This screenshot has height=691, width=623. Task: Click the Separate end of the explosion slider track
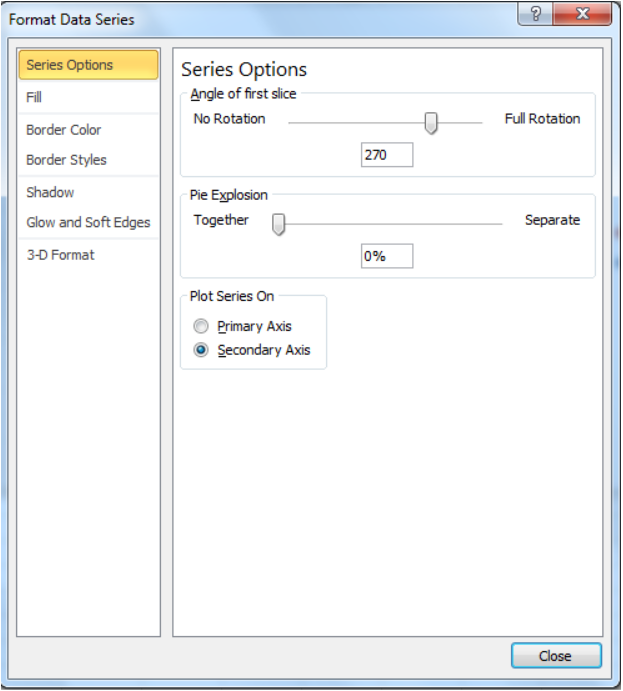click(499, 224)
